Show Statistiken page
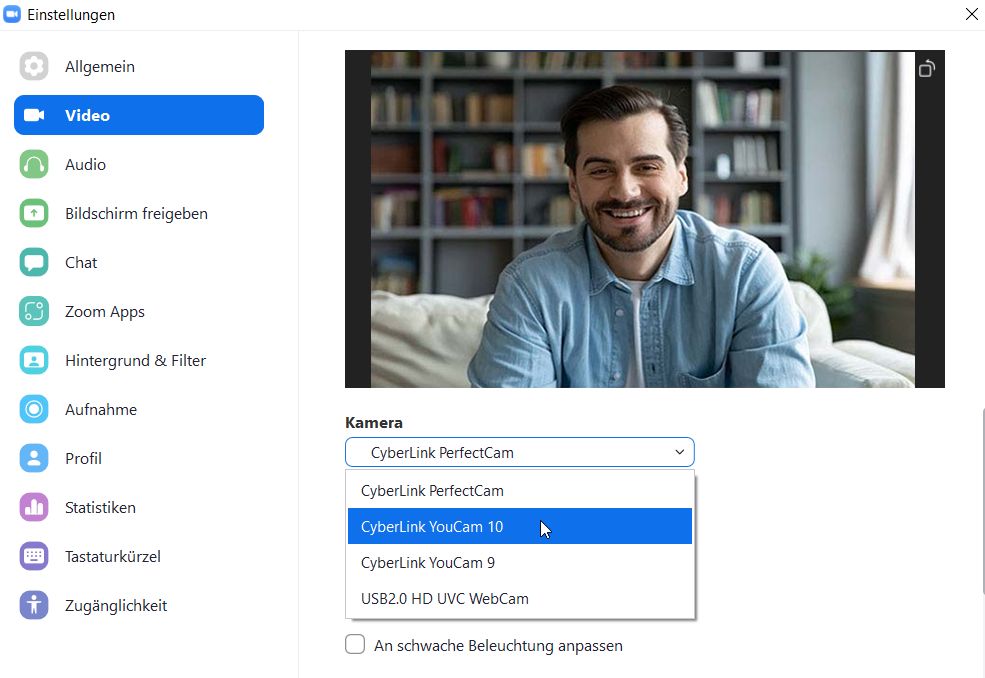The width and height of the screenshot is (985, 678). 139,507
